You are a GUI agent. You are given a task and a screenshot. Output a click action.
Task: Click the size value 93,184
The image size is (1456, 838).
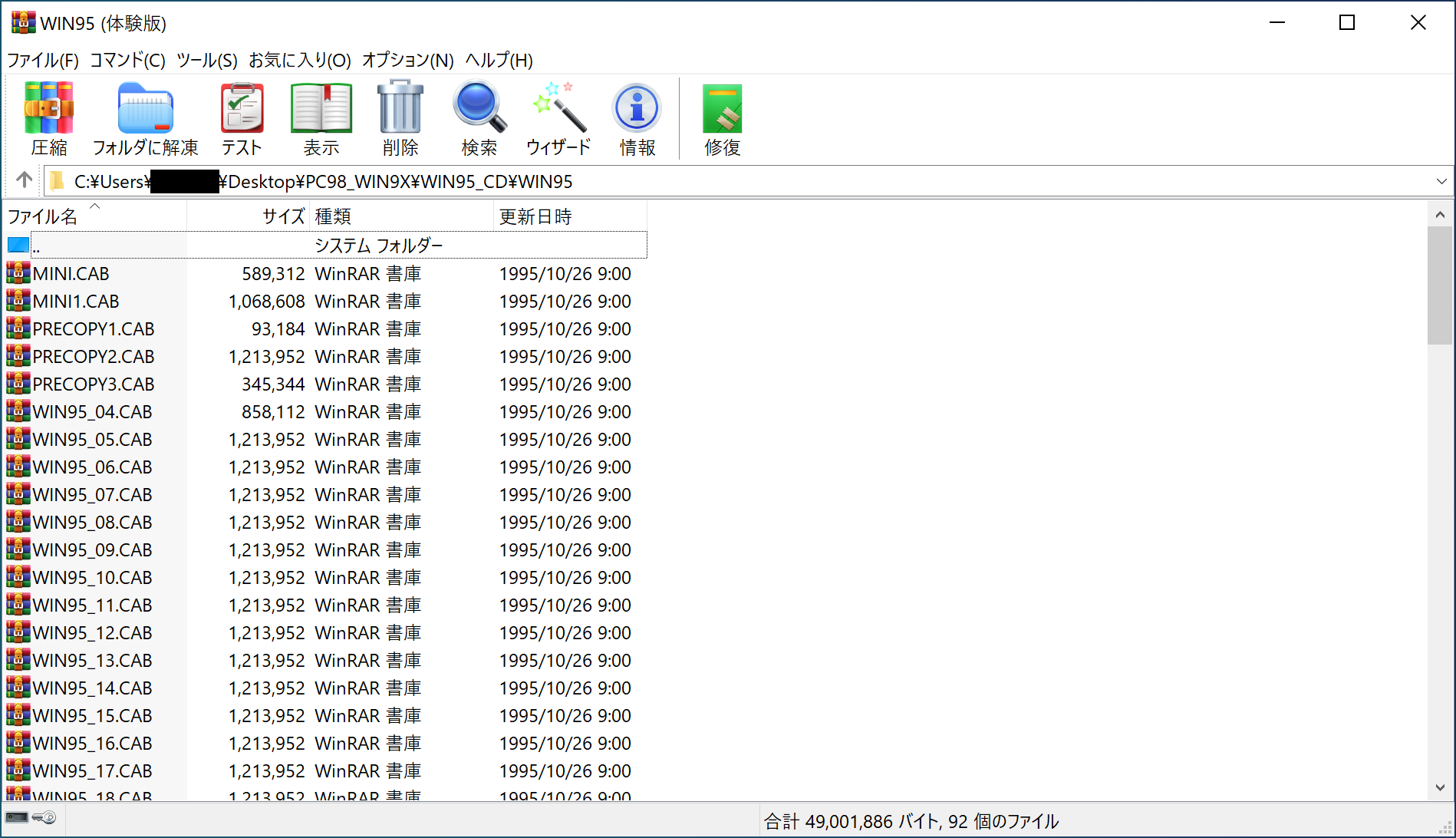(x=278, y=328)
